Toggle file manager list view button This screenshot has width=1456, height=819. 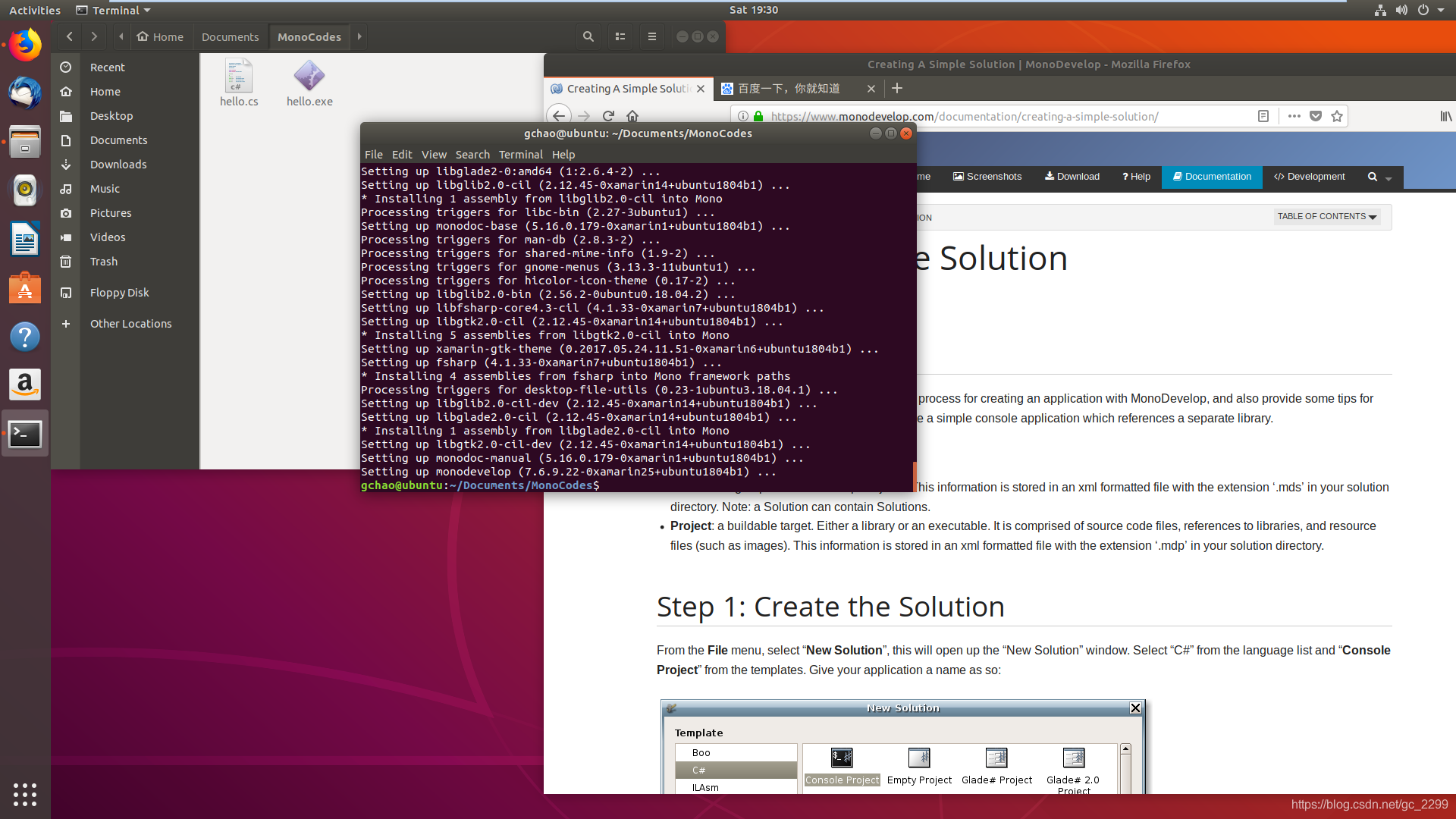620,36
